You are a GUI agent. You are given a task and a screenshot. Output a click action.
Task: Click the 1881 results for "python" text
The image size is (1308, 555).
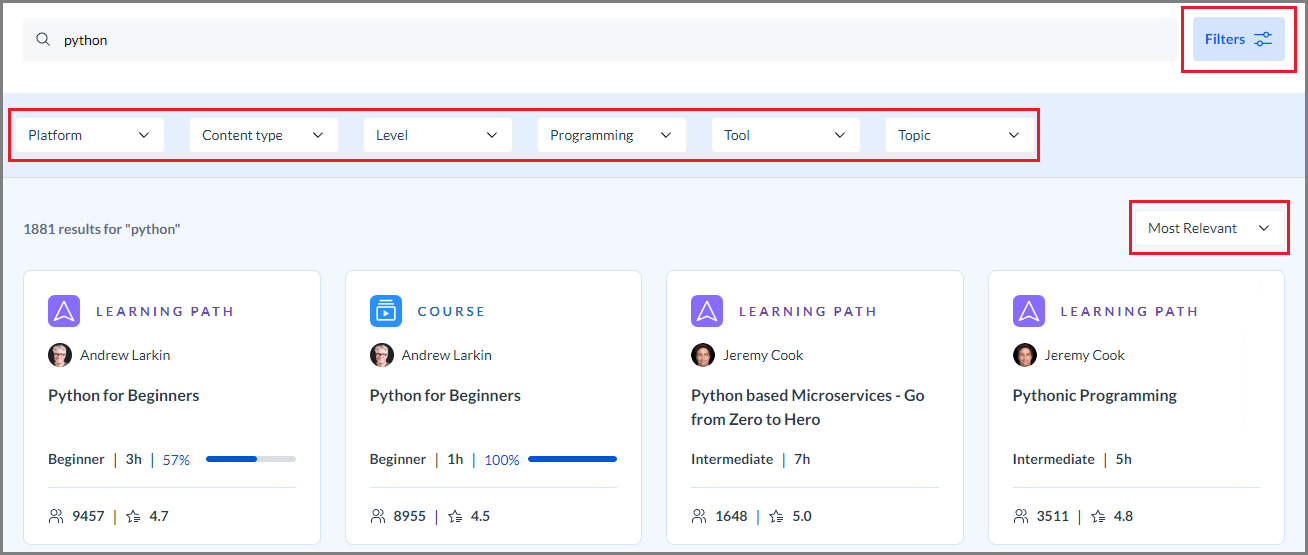click(102, 229)
